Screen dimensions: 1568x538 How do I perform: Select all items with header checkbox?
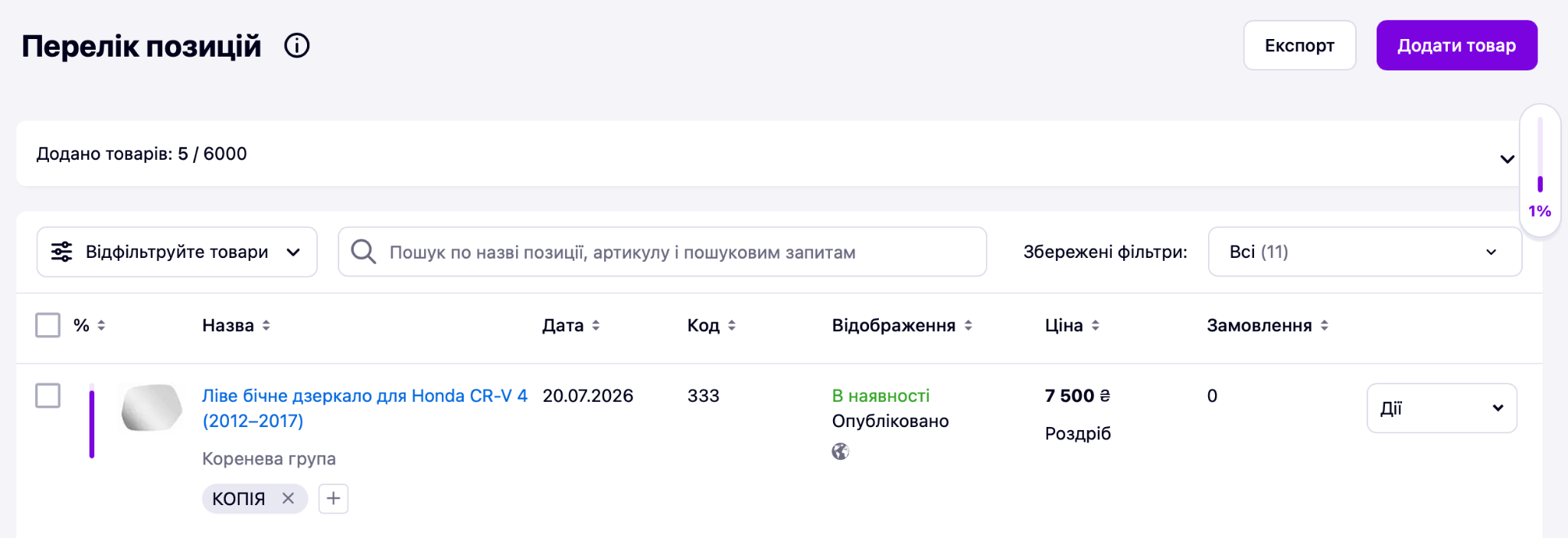pos(47,325)
